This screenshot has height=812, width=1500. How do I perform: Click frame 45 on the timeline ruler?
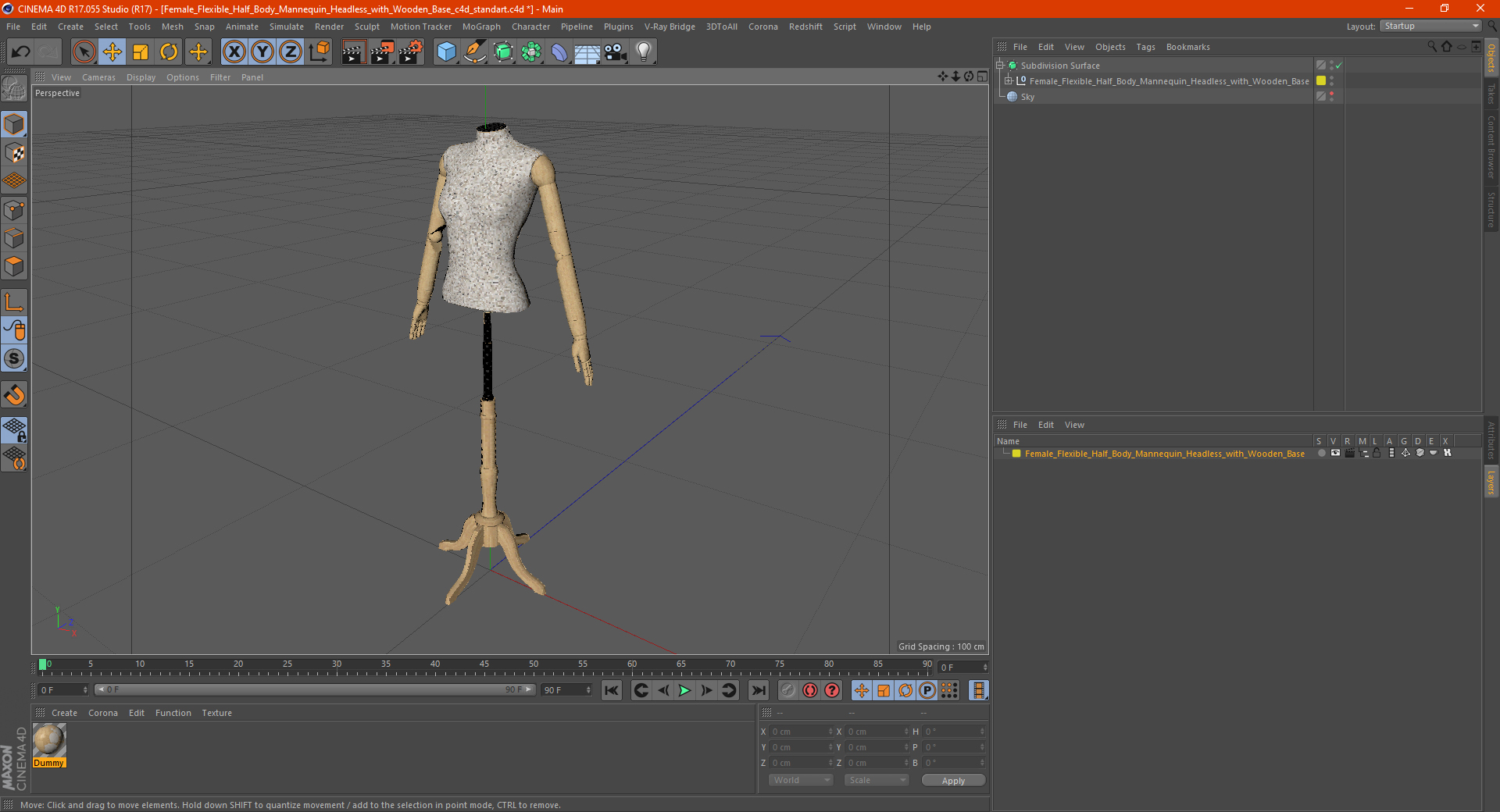(484, 666)
